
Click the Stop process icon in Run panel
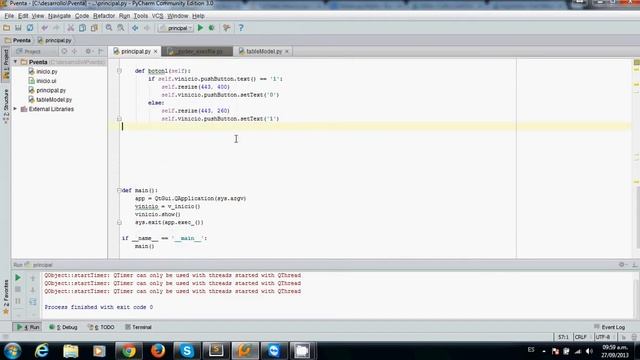coord(18,289)
